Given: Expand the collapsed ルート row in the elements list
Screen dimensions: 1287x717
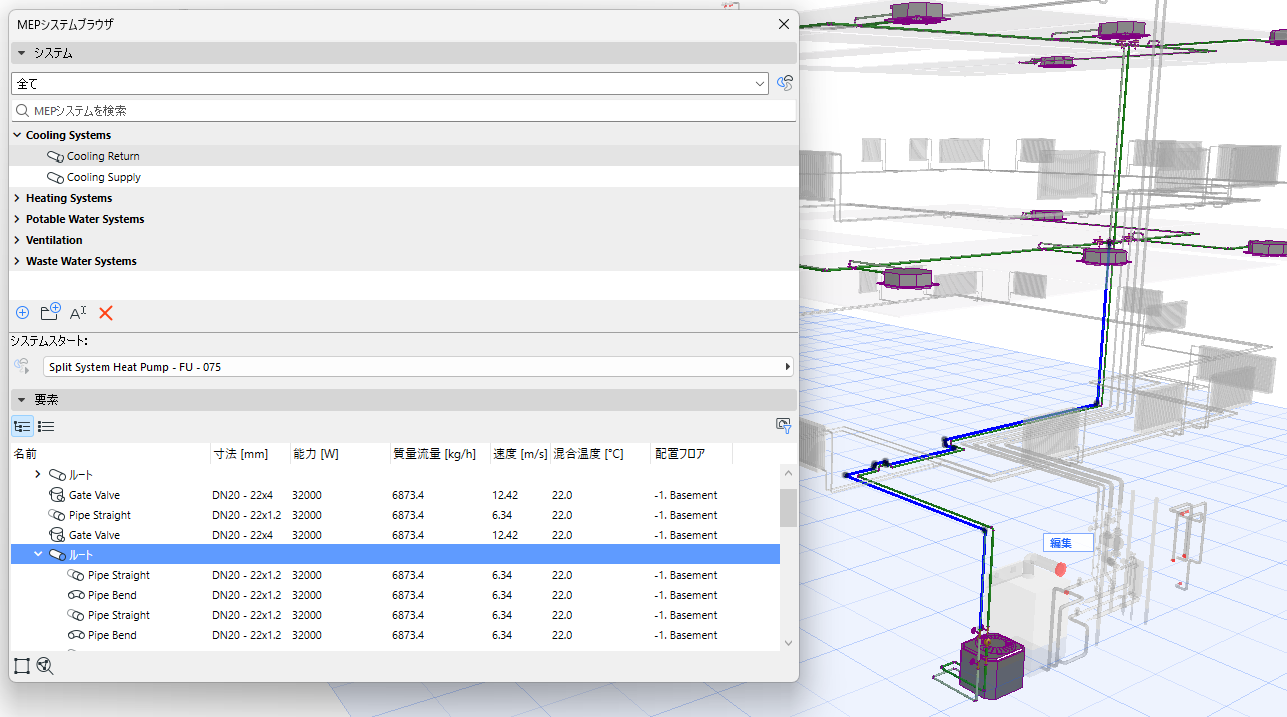Looking at the screenshot, I should click(38, 475).
